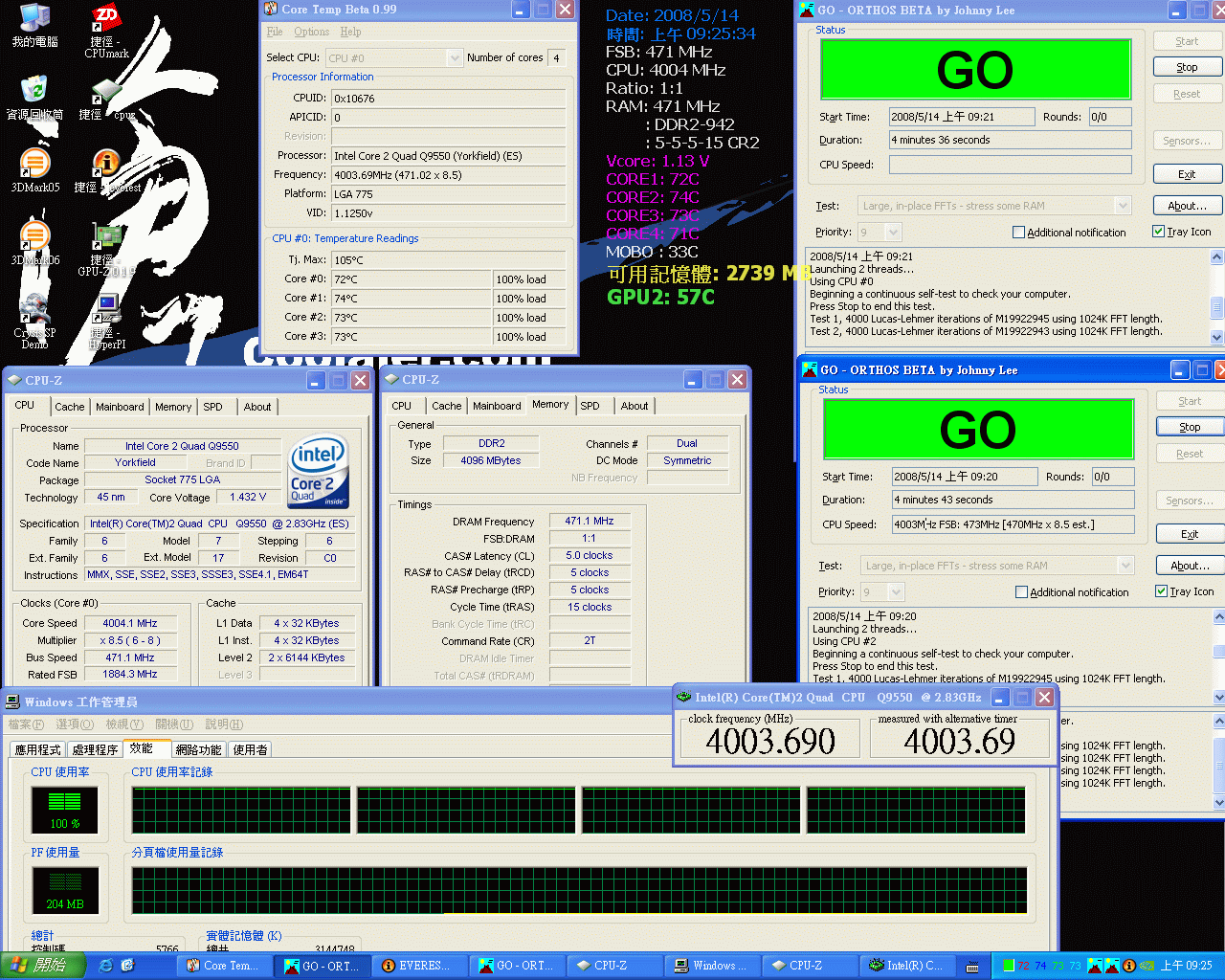
Task: Open the HyperPI desktop shortcut
Action: [x=106, y=322]
